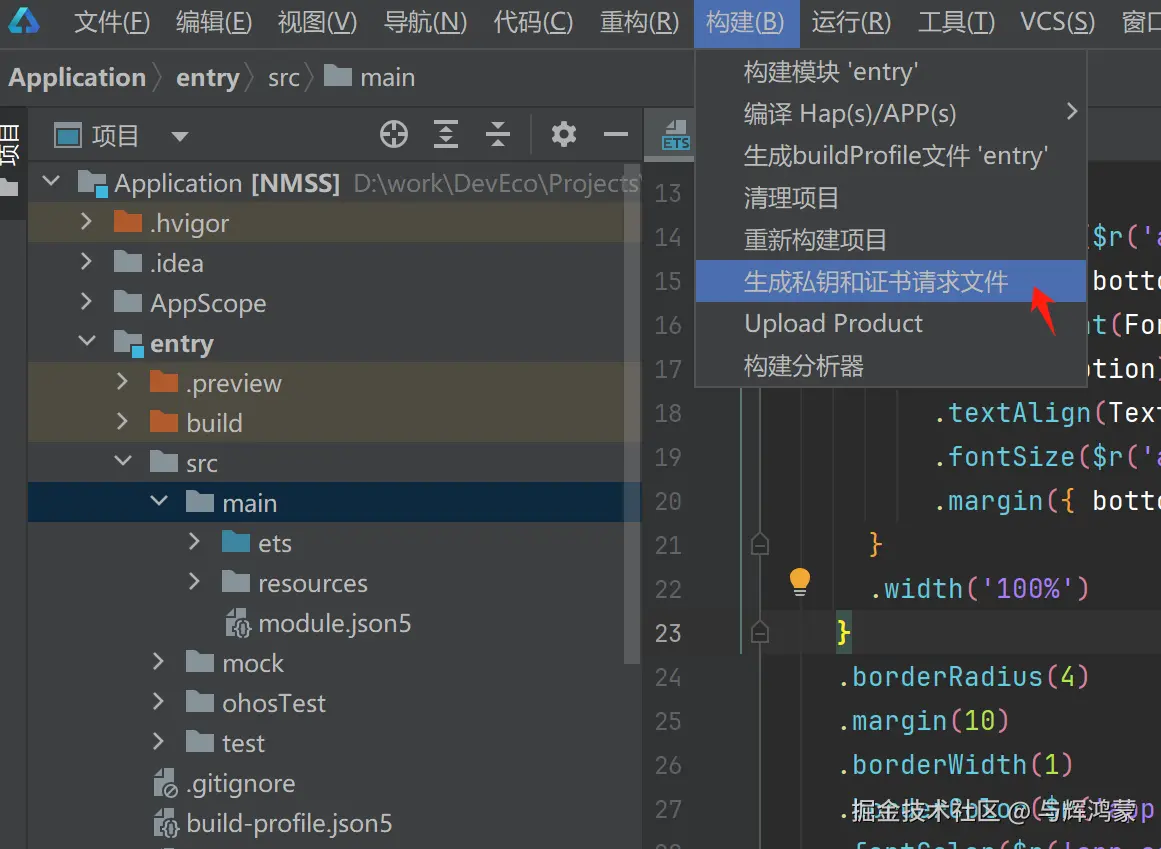Hide the project panel with minus icon

[615, 135]
